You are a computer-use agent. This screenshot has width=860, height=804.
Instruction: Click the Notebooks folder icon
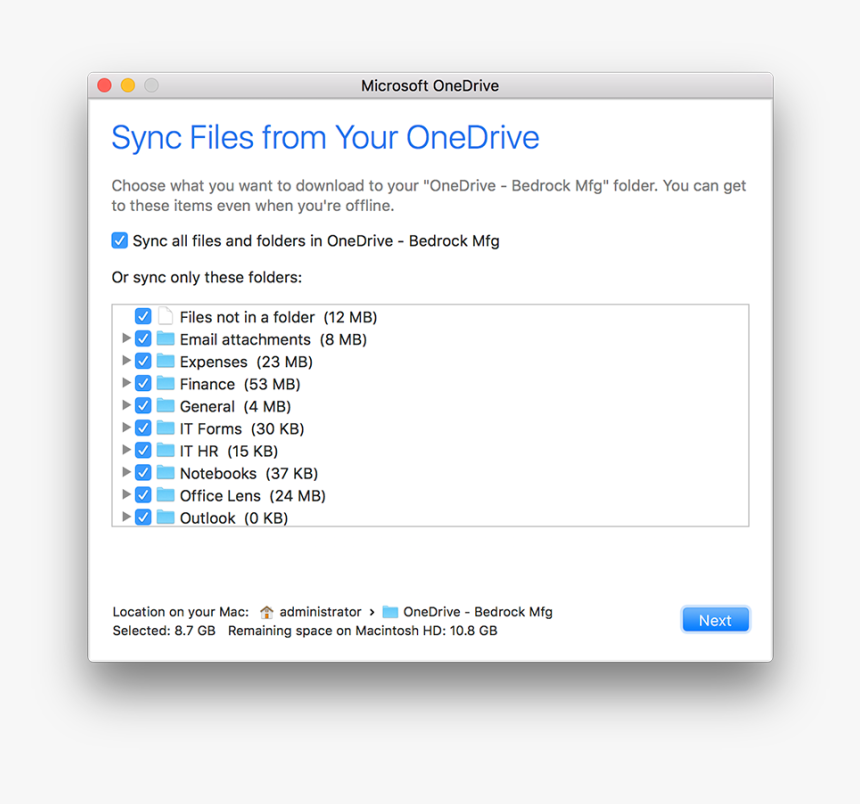tap(165, 472)
